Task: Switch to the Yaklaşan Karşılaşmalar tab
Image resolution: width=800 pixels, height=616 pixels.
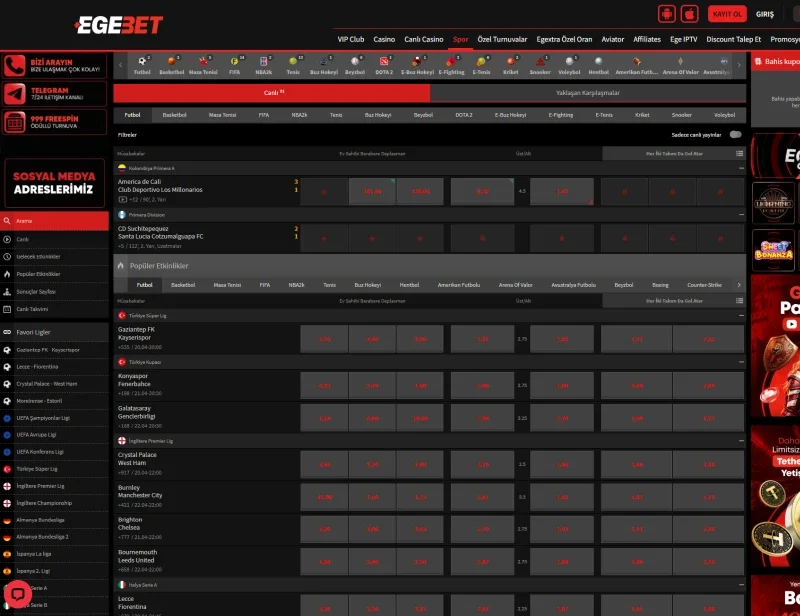Action: click(588, 93)
